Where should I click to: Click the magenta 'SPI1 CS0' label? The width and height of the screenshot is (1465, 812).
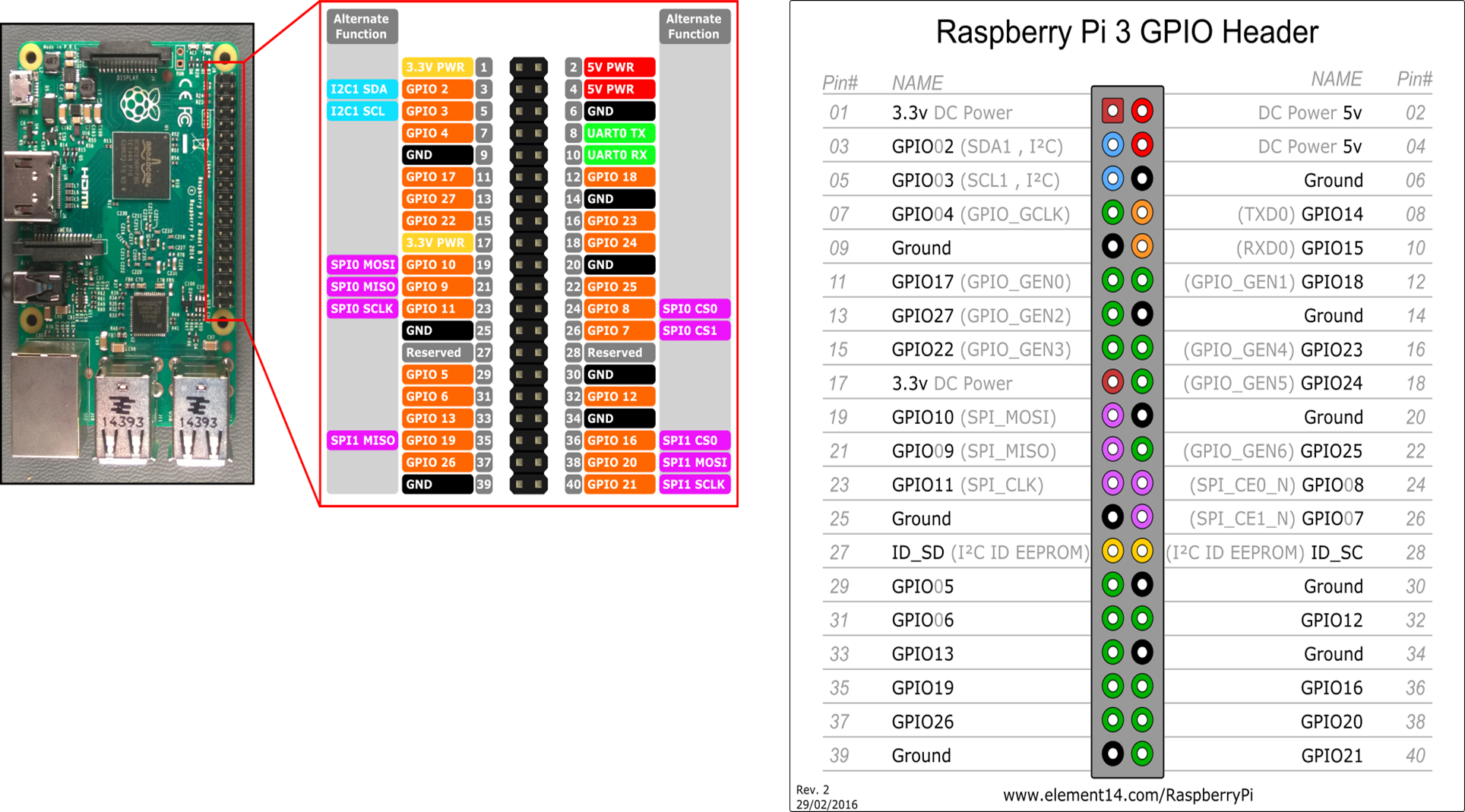tap(695, 440)
